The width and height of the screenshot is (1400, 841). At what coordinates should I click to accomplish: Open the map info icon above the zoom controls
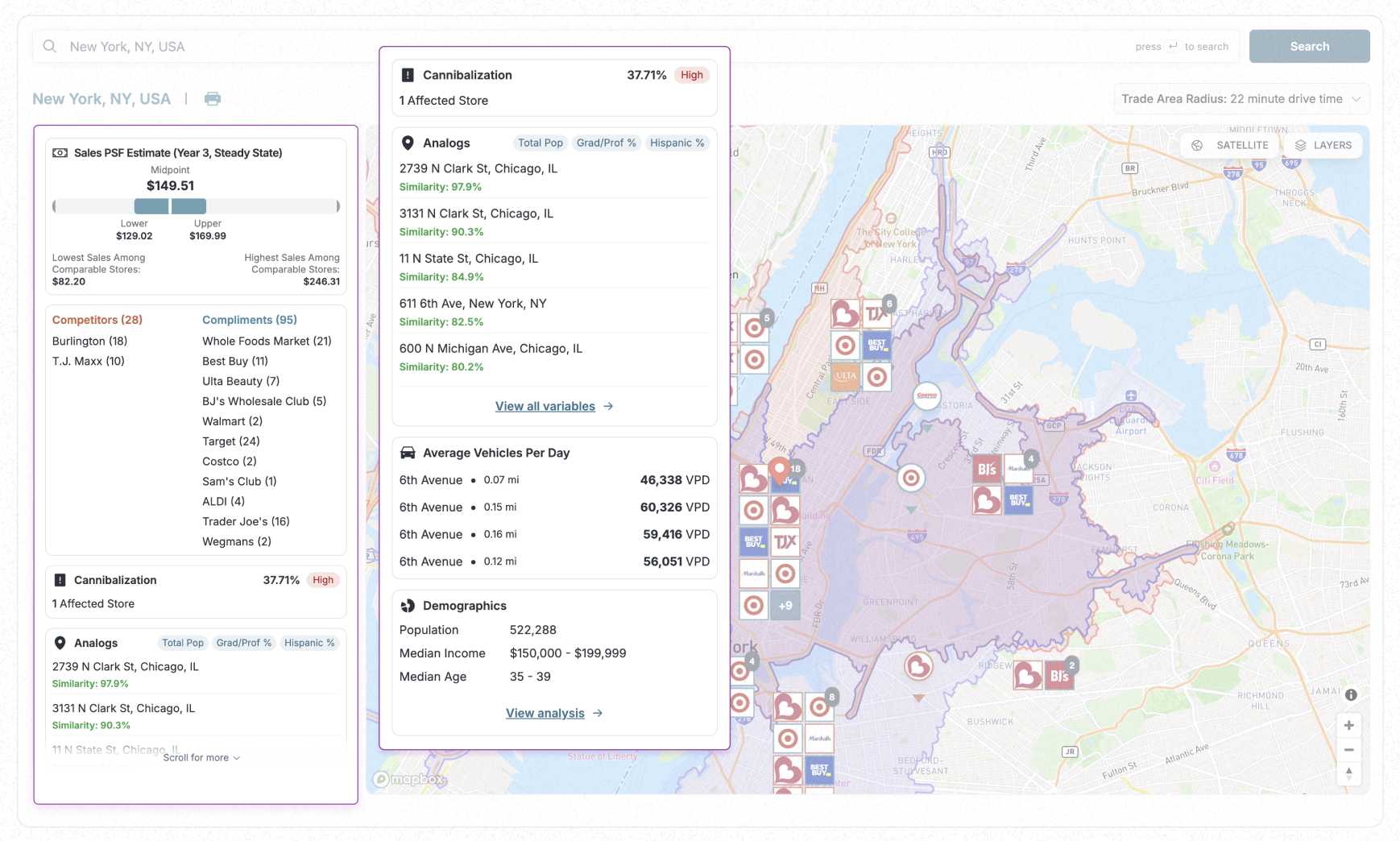tap(1351, 694)
